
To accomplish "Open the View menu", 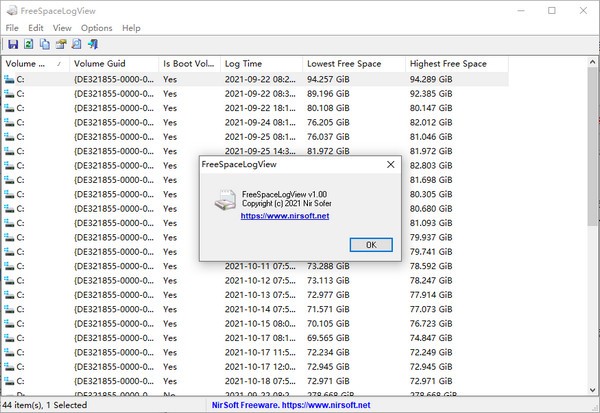I will coord(62,28).
